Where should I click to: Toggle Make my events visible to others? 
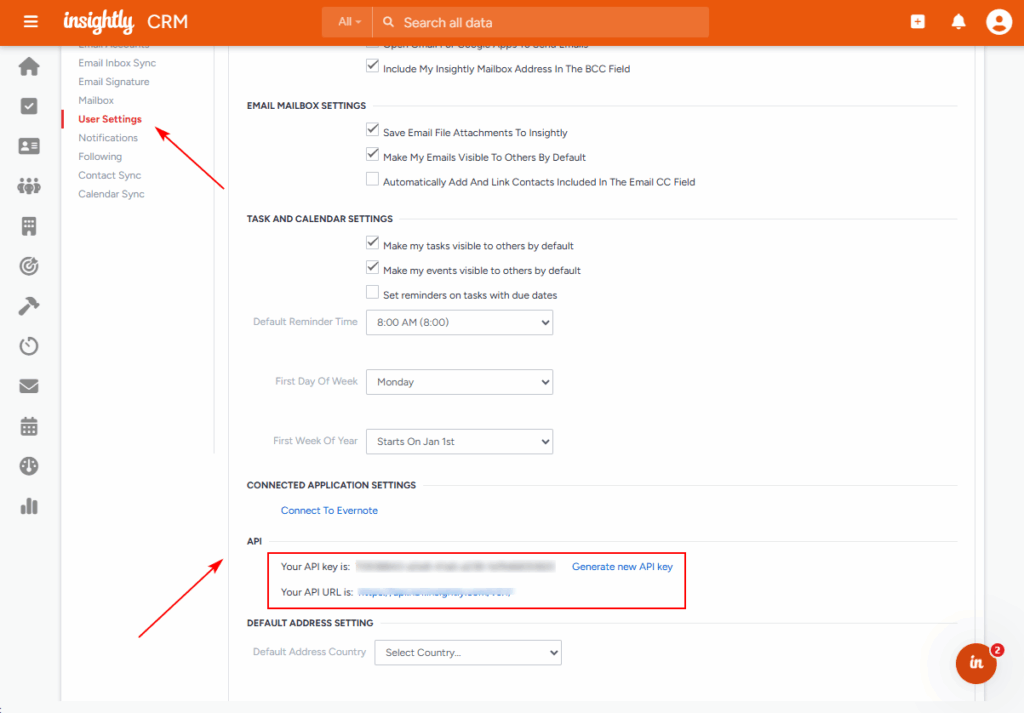373,269
